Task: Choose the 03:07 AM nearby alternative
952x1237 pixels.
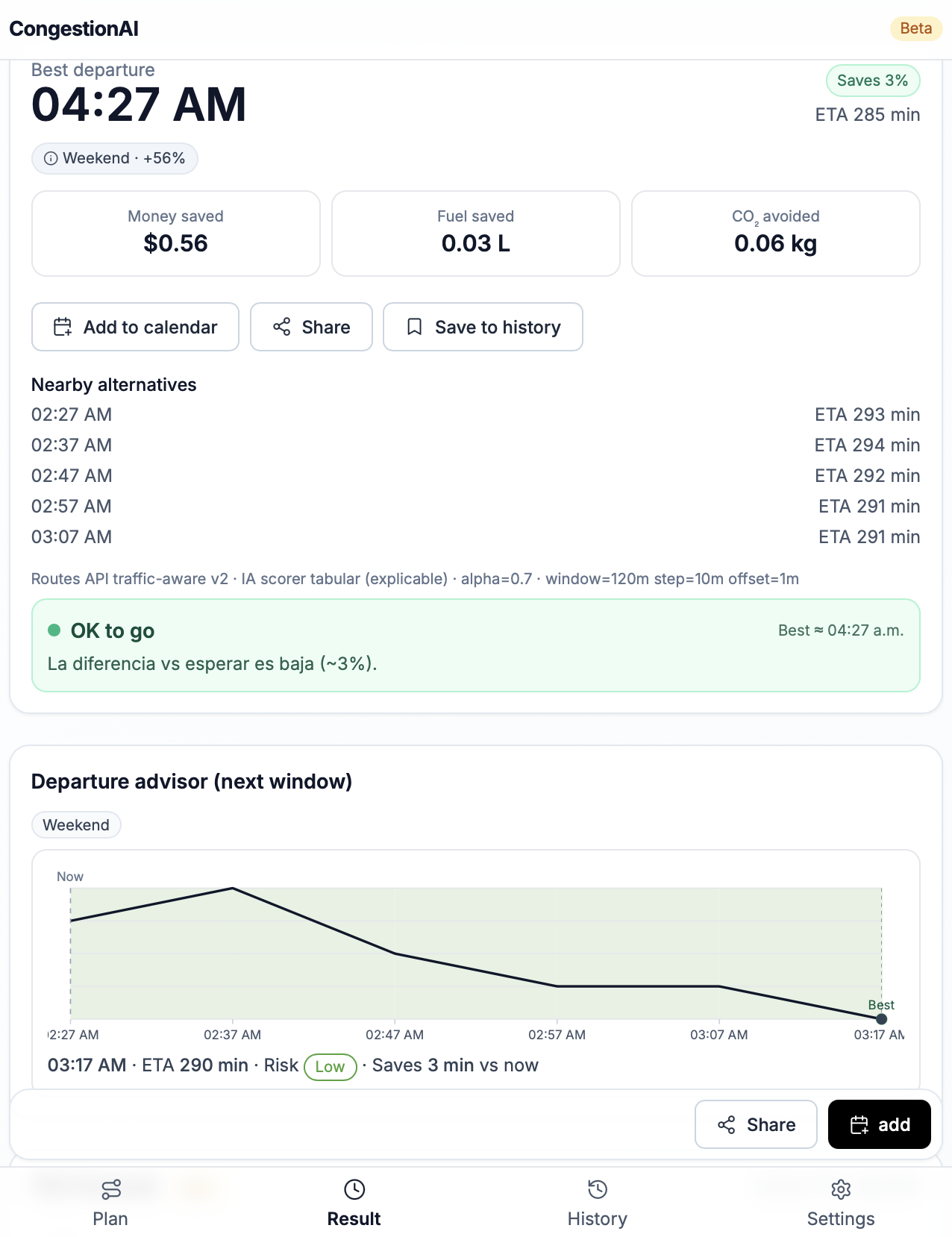Action: [72, 536]
